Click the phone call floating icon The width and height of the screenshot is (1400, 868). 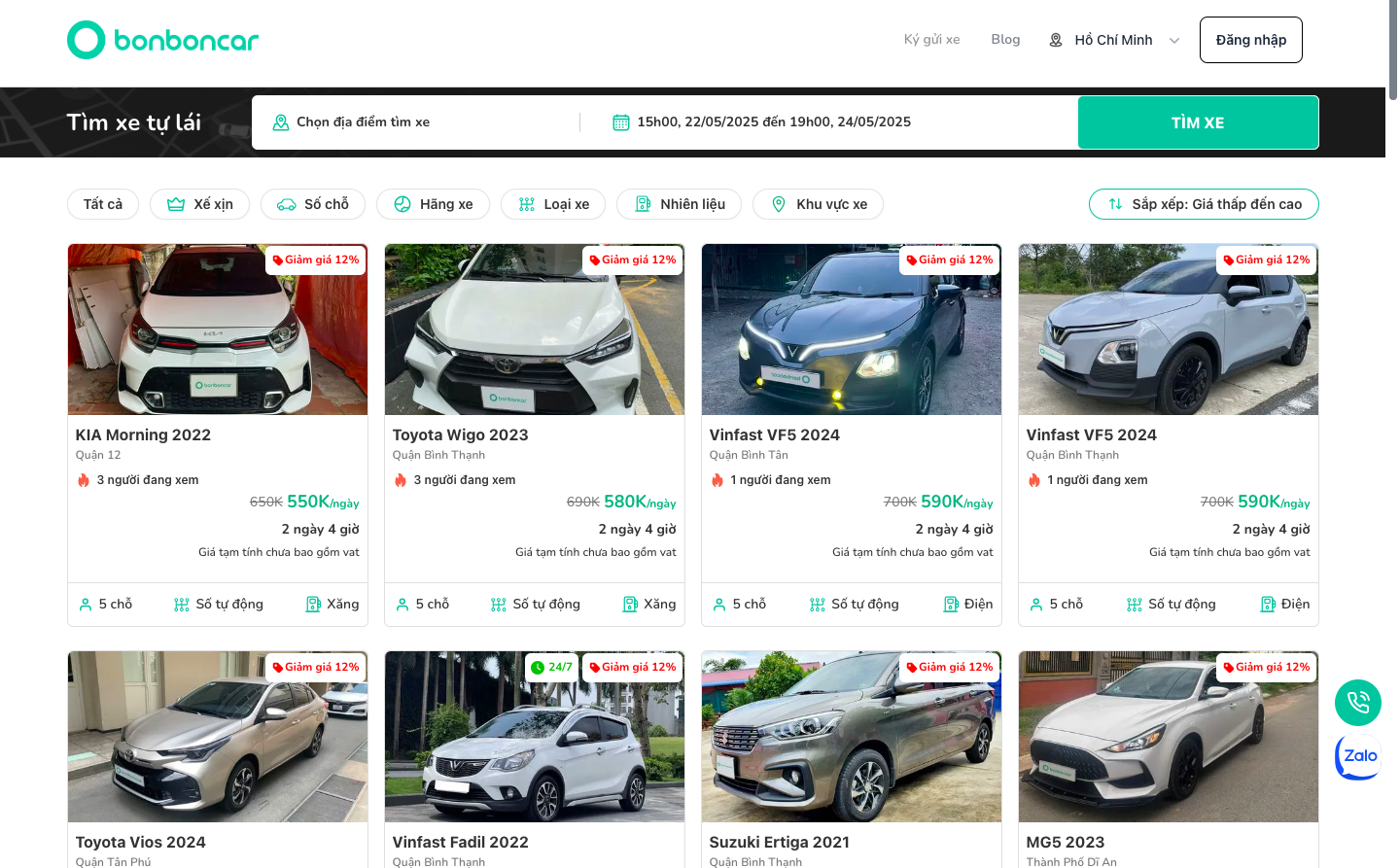1358,703
